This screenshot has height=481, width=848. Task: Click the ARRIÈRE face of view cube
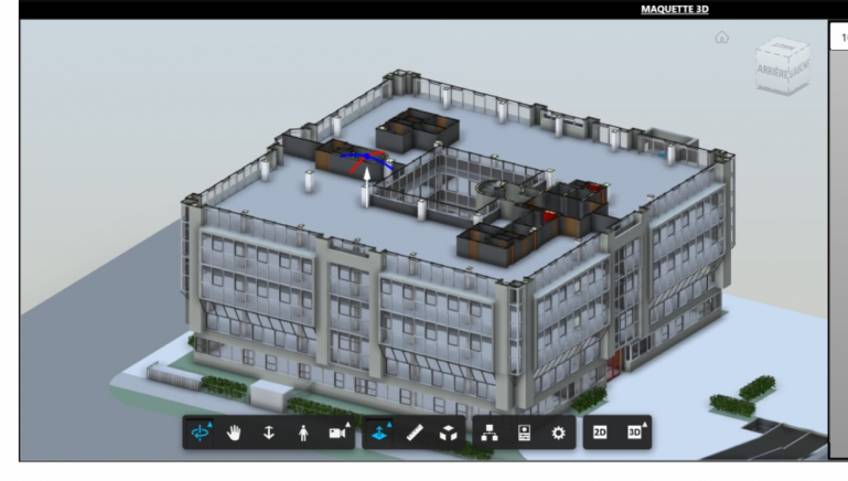click(772, 72)
